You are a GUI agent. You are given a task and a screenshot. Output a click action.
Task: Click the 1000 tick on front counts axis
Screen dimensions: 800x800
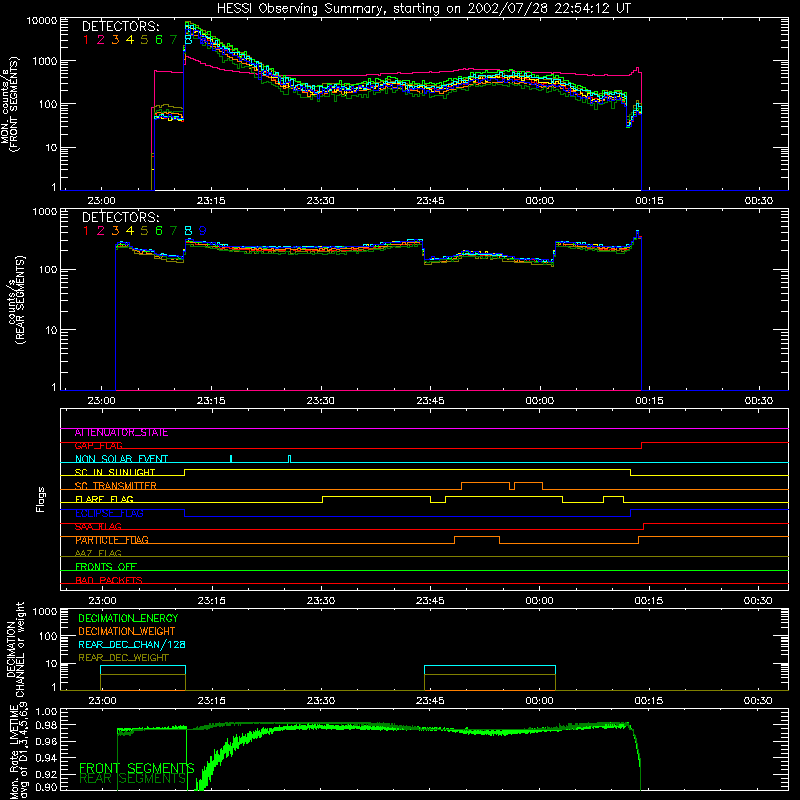[45, 61]
